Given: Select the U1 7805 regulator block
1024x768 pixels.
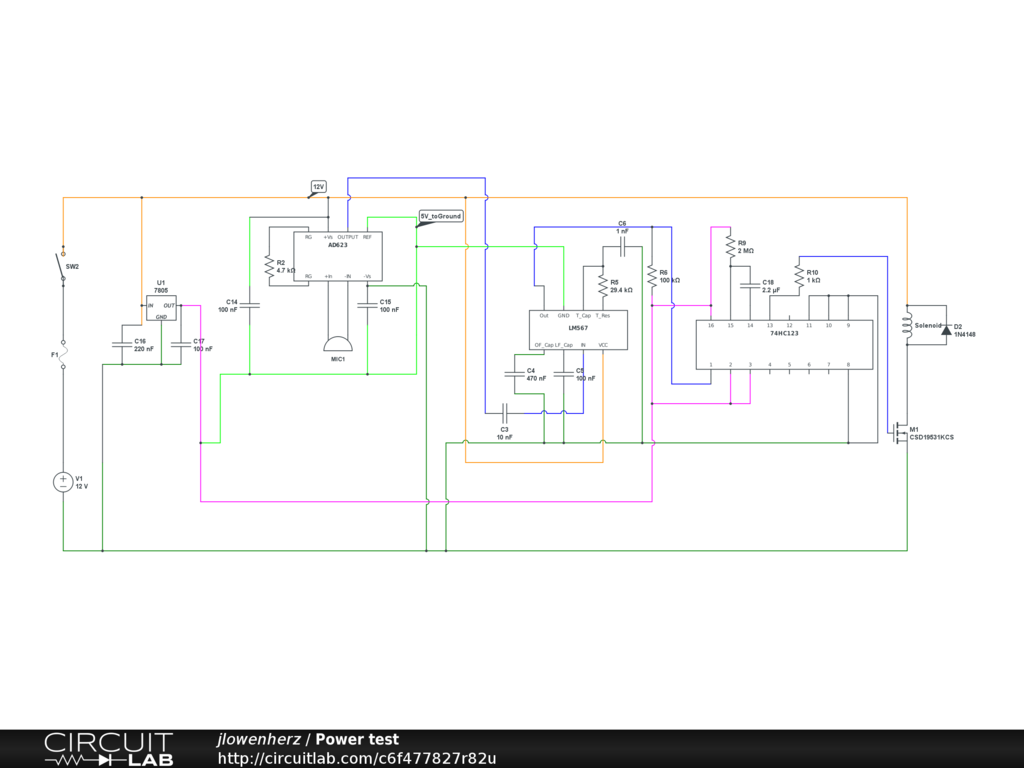Looking at the screenshot, I should point(161,310).
